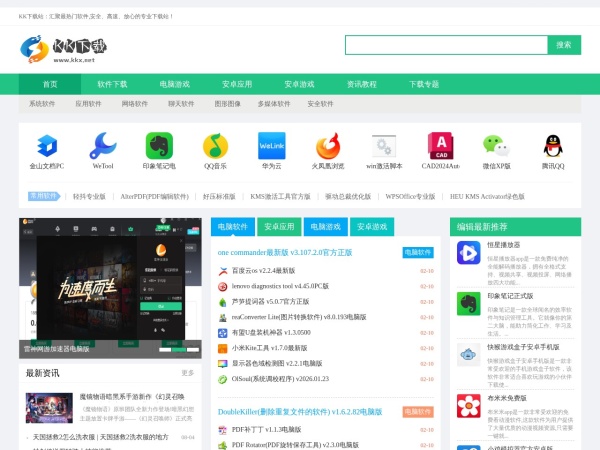This screenshot has width=600, height=450.
Task: Click the 金山文档PC app icon
Action: click(x=47, y=147)
